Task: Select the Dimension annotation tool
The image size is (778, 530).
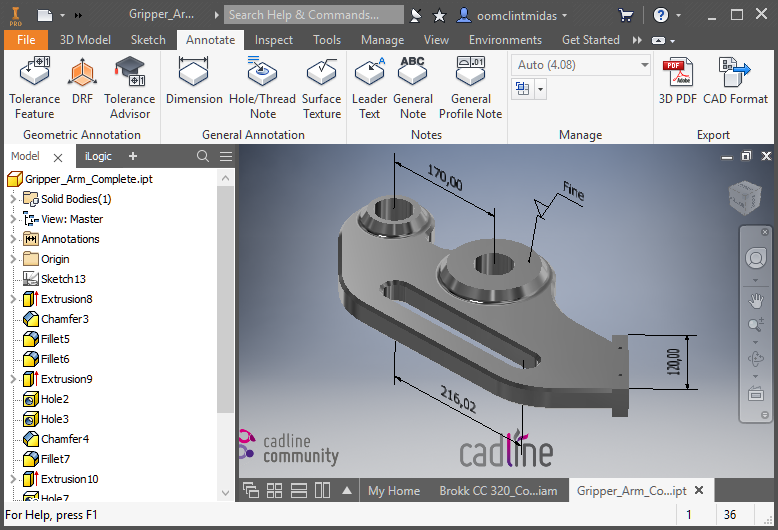Action: 194,80
